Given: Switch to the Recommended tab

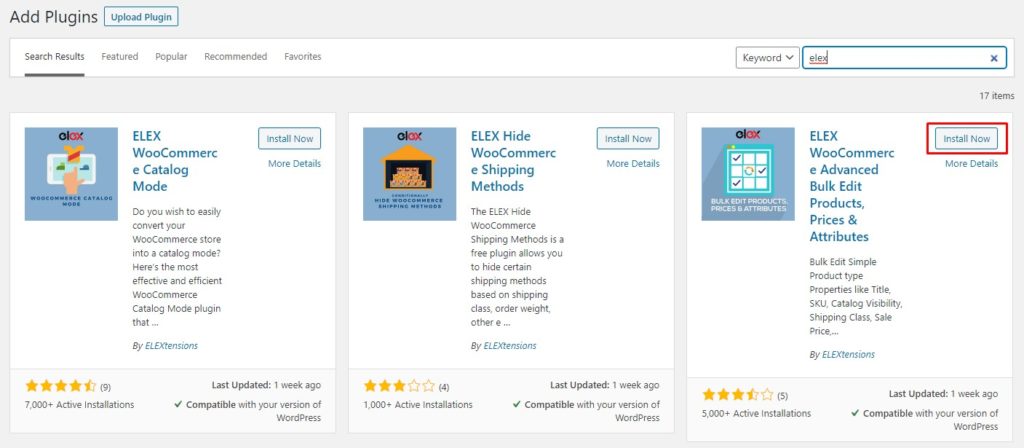Looking at the screenshot, I should (236, 57).
